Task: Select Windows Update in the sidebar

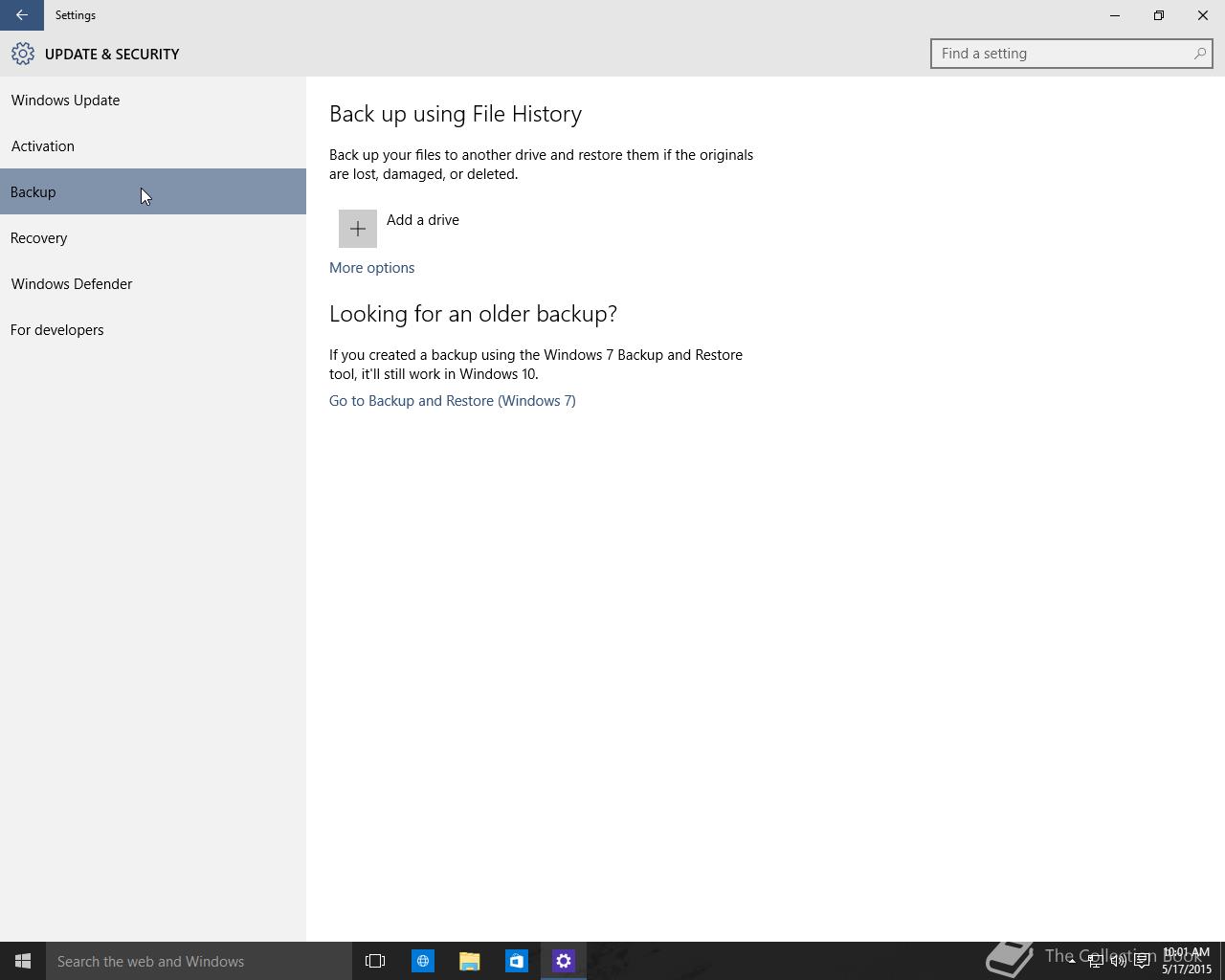Action: (x=153, y=100)
